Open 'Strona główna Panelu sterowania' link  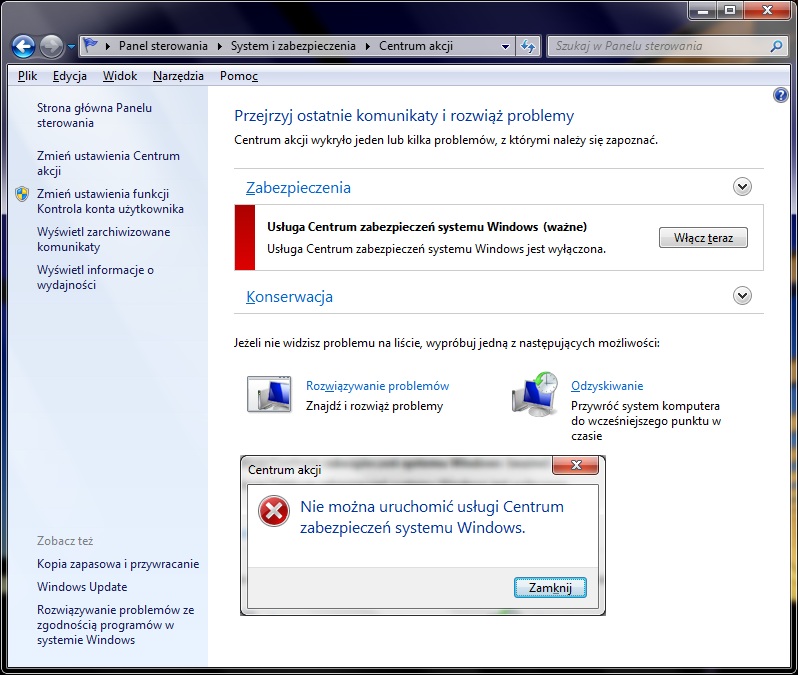[94, 115]
